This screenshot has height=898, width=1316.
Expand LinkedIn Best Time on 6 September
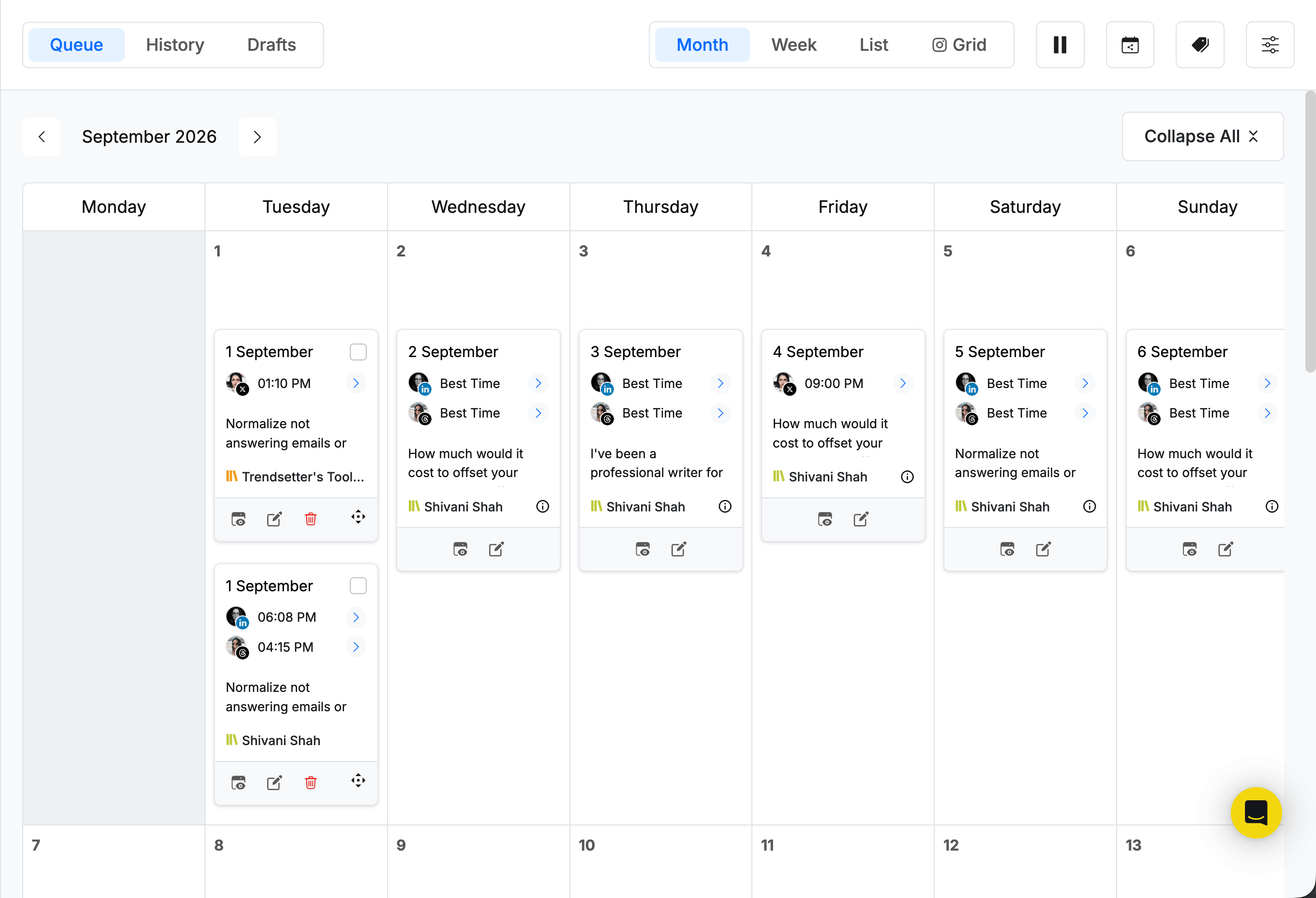pyautogui.click(x=1267, y=383)
